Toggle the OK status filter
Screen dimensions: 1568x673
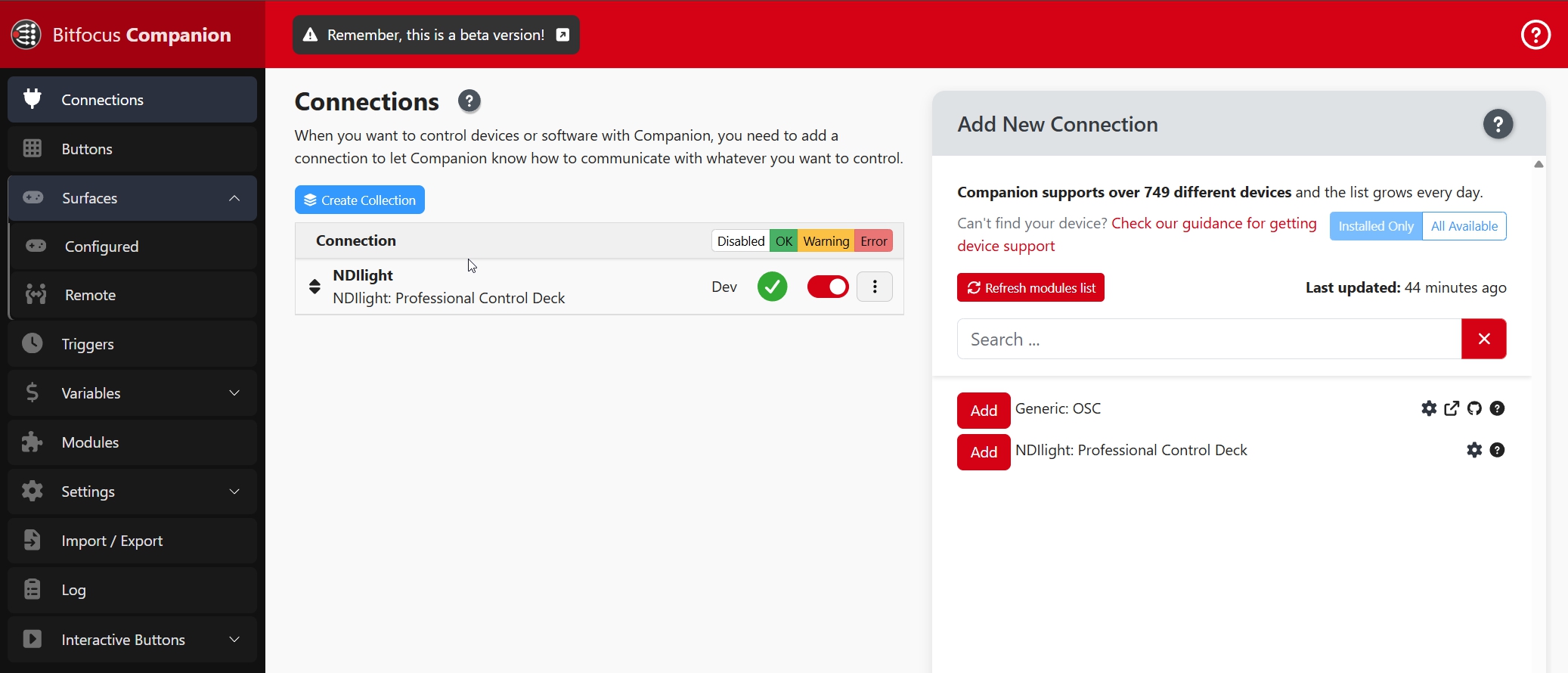(x=784, y=241)
